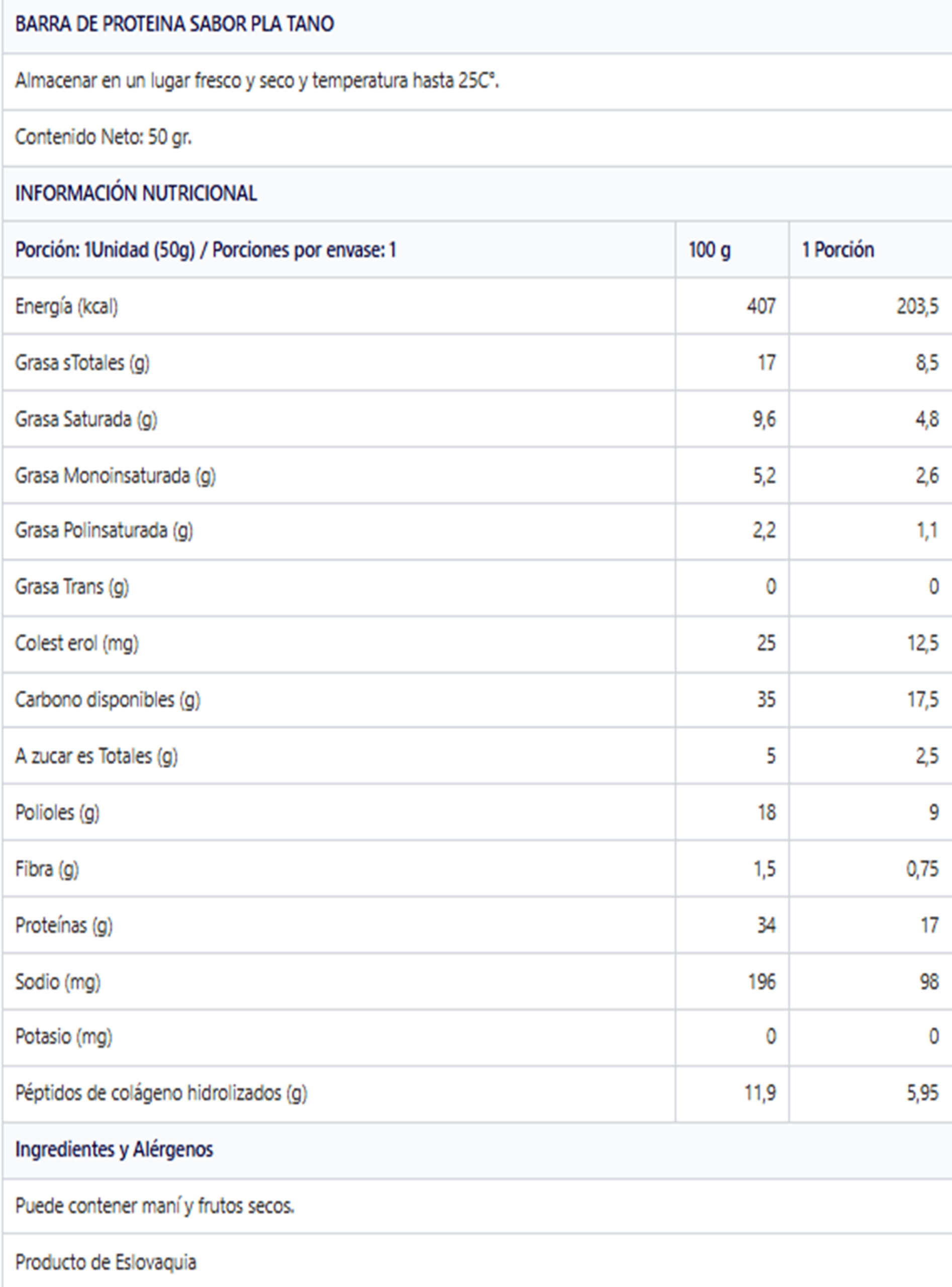
Task: Select the Grasa Saturada (g) label
Action: coord(86,419)
